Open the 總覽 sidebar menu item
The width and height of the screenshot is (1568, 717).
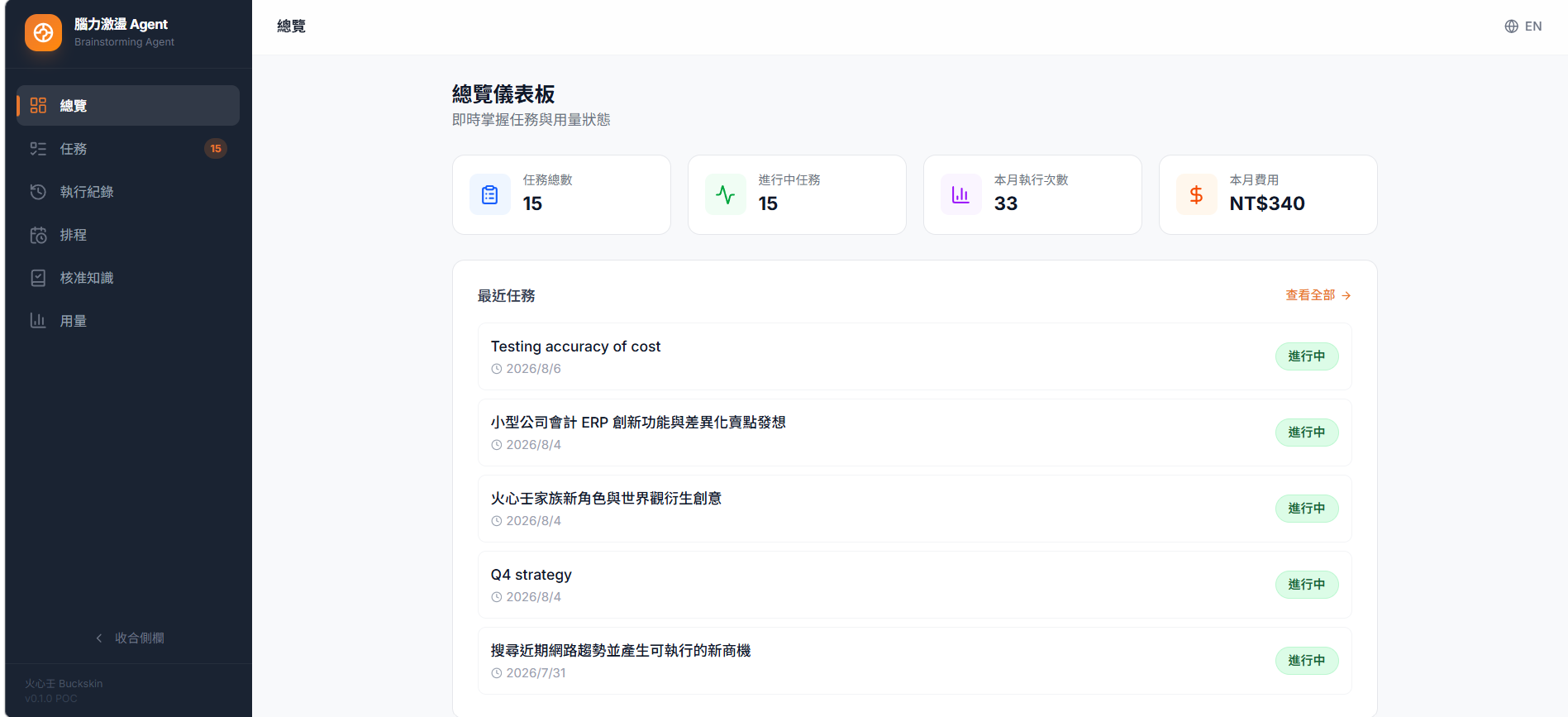[x=128, y=106]
